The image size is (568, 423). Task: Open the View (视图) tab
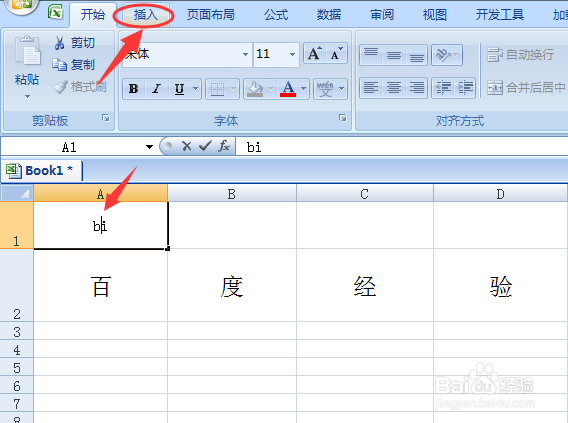point(435,15)
